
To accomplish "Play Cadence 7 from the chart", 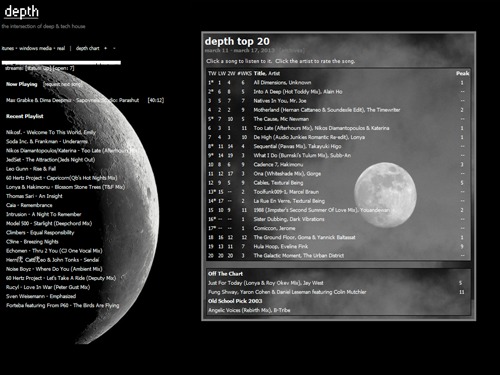I will tap(265, 165).
